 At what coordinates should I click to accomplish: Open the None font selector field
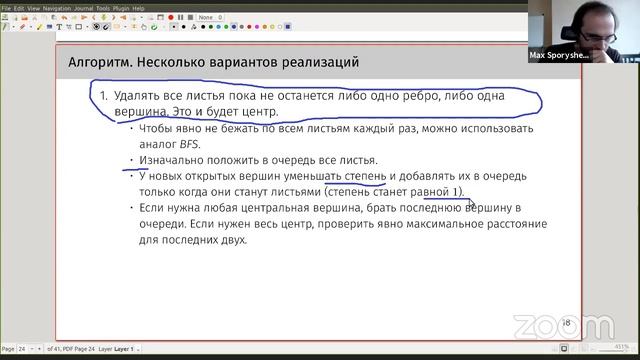[x=211, y=18]
